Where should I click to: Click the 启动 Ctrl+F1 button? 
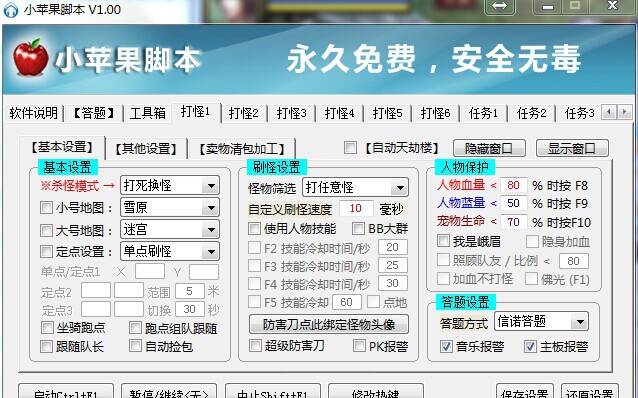(x=66, y=391)
